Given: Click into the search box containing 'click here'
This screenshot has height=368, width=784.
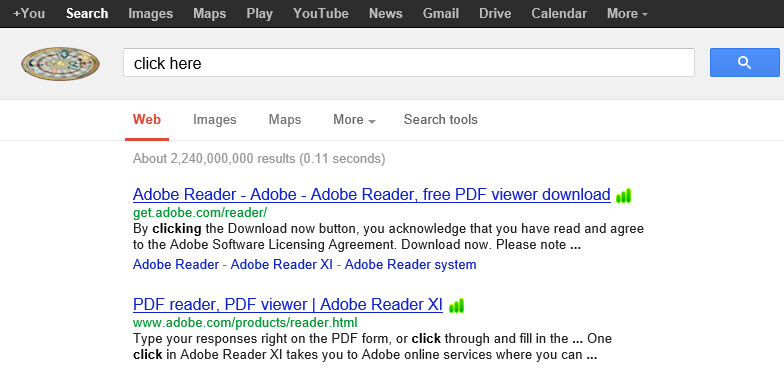Looking at the screenshot, I should (408, 63).
